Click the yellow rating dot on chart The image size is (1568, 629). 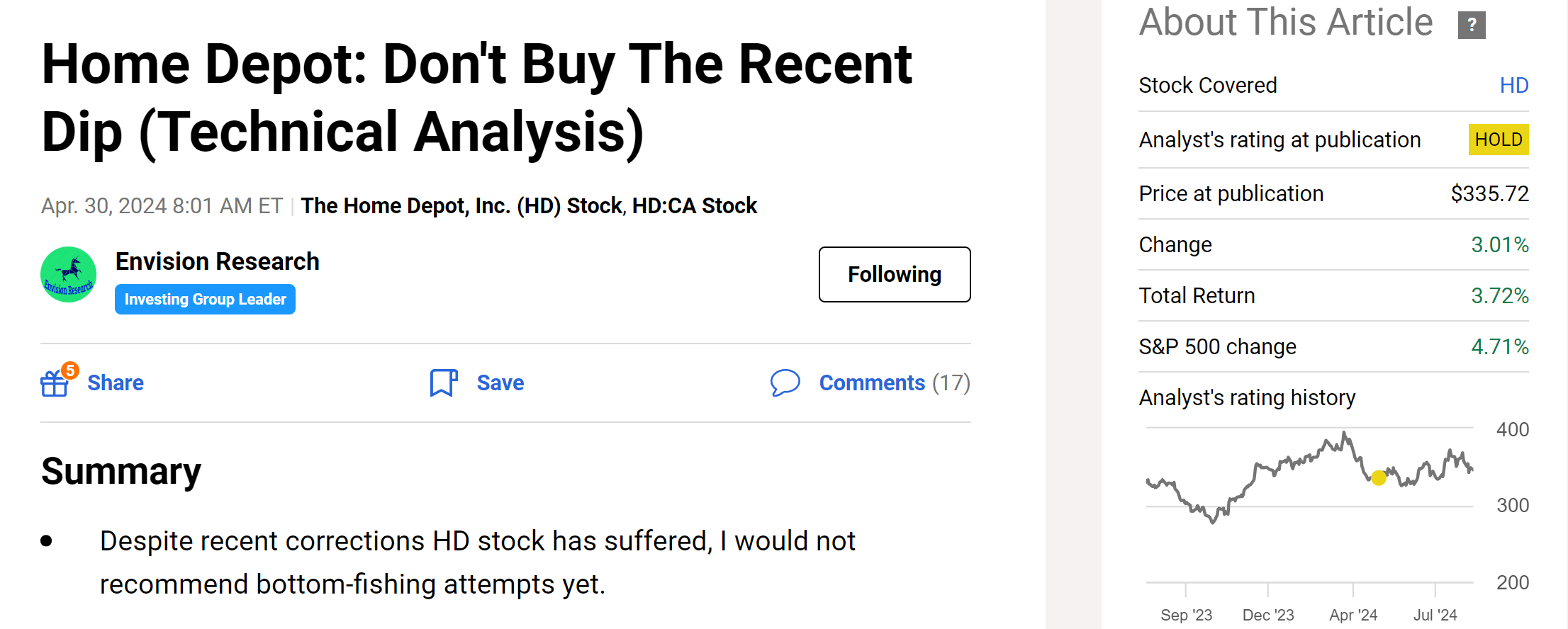pos(1378,478)
